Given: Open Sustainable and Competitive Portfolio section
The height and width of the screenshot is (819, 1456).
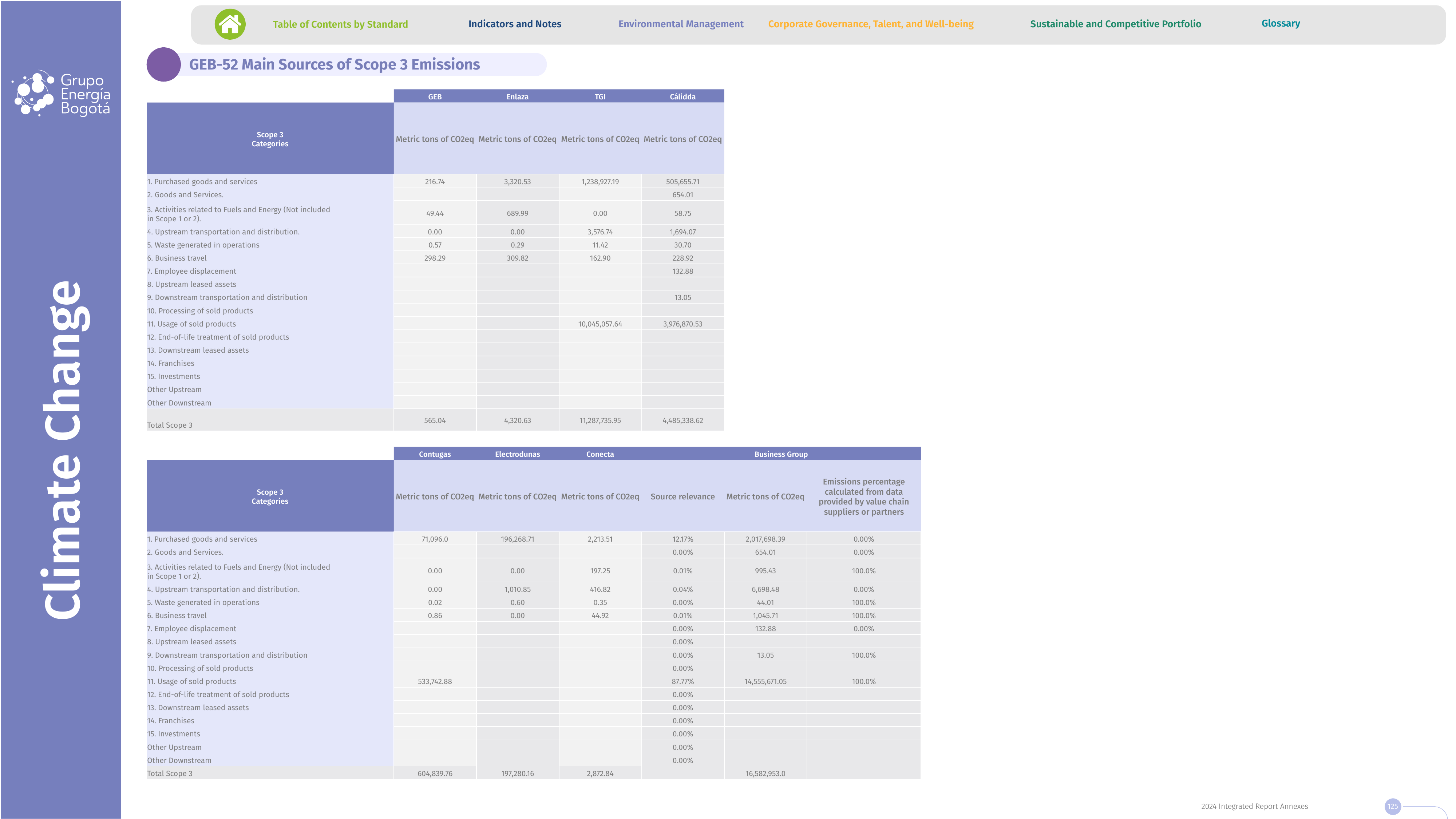Looking at the screenshot, I should coord(1115,24).
